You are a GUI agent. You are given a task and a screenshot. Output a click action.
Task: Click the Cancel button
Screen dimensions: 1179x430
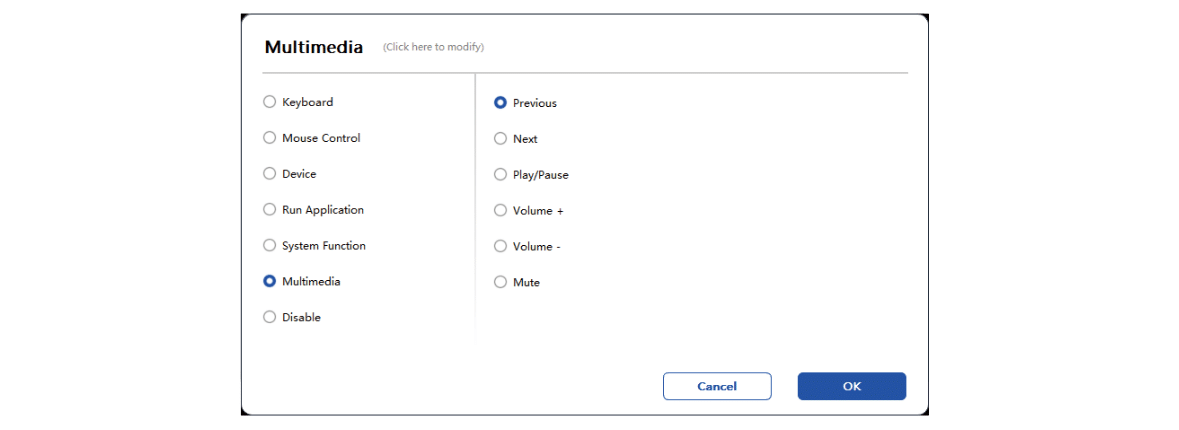coord(717,386)
